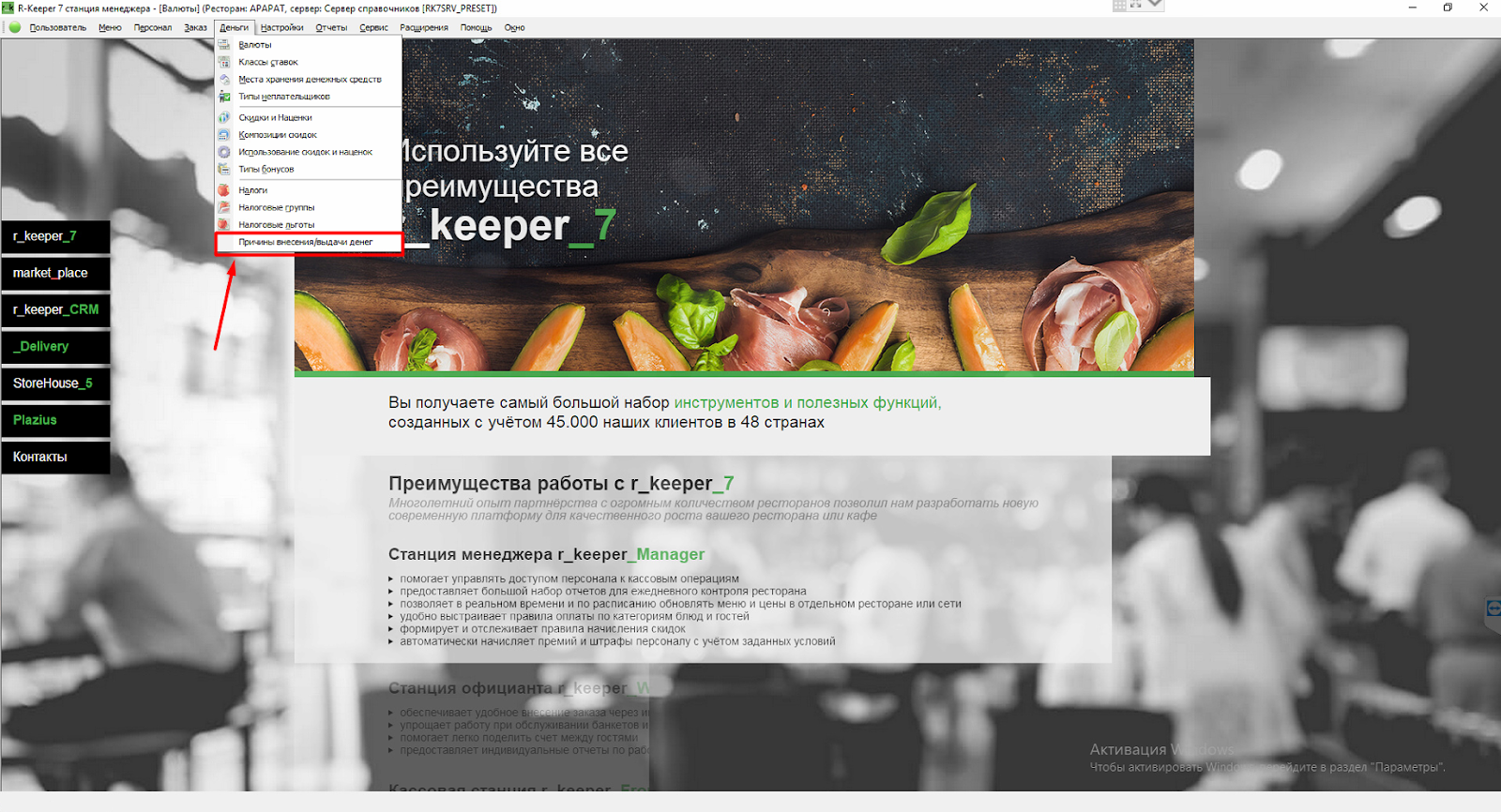Image resolution: width=1501 pixels, height=812 pixels.
Task: Open the Заказ menu
Action: pos(196,28)
